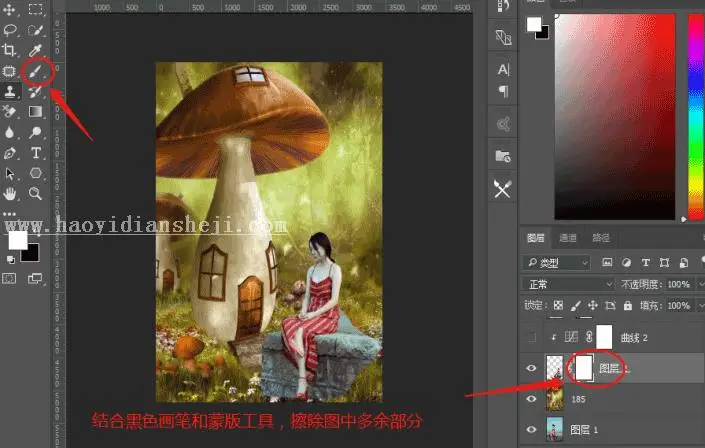
Task: Show the hidden 曲线 2 layer
Action: pyautogui.click(x=531, y=337)
